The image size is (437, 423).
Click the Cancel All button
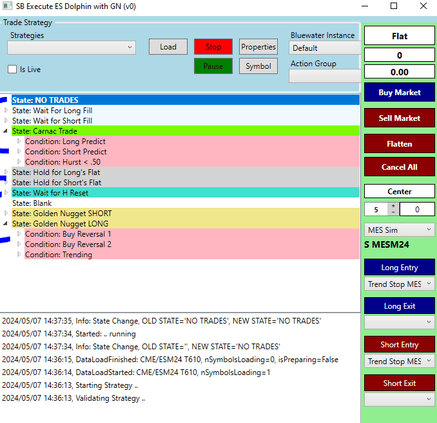tap(399, 167)
